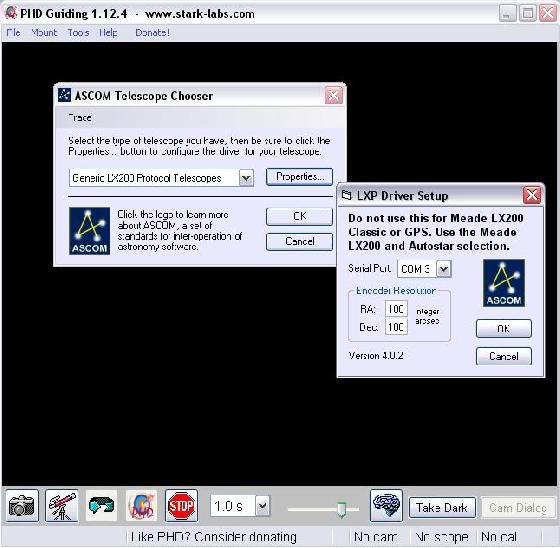Screen dimensions: 560x548
Task: Open the brain advanced settings icon
Action: coord(386,506)
